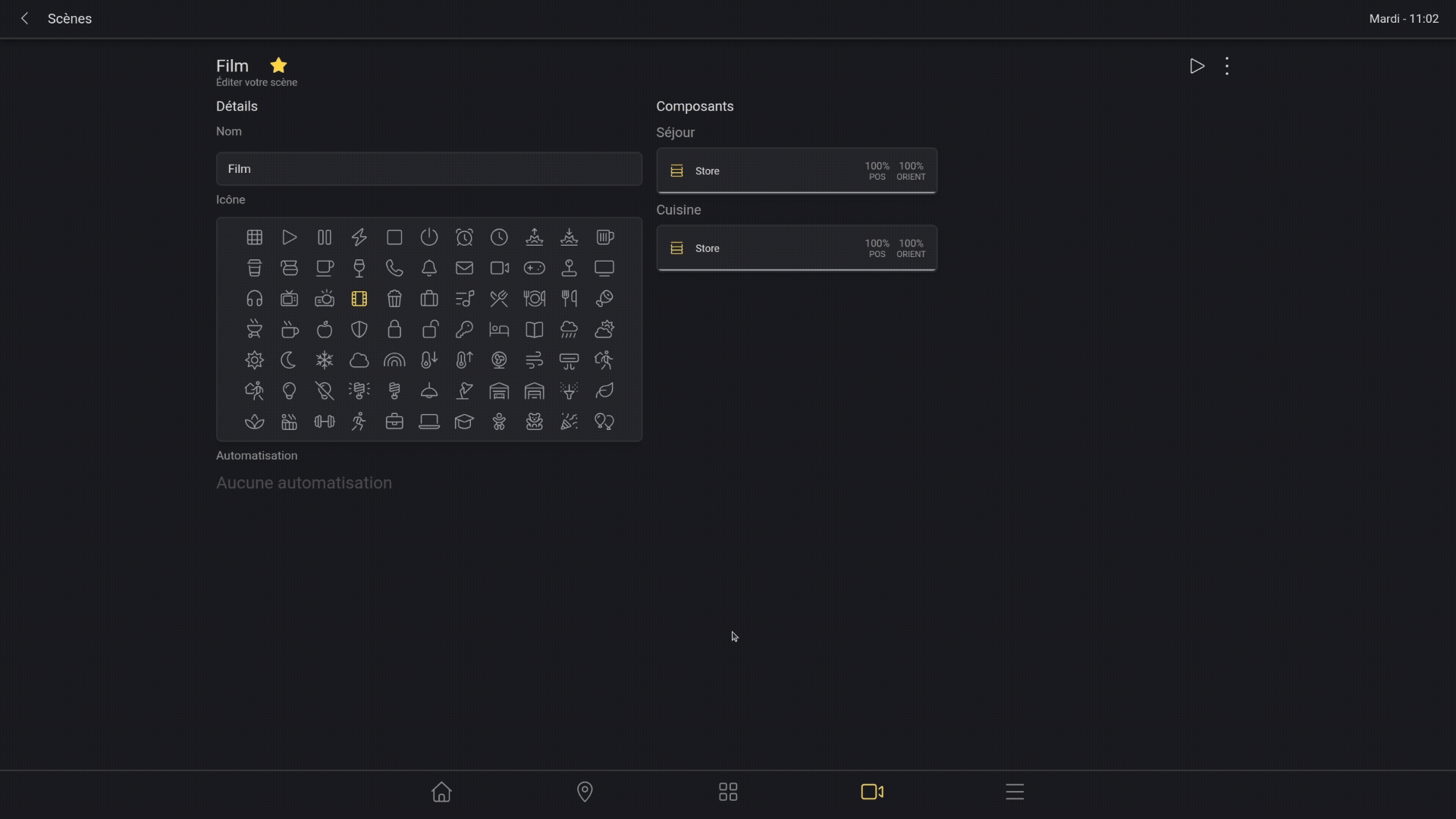The height and width of the screenshot is (819, 1456).
Task: Open the Cuisine Store component
Action: (x=797, y=248)
